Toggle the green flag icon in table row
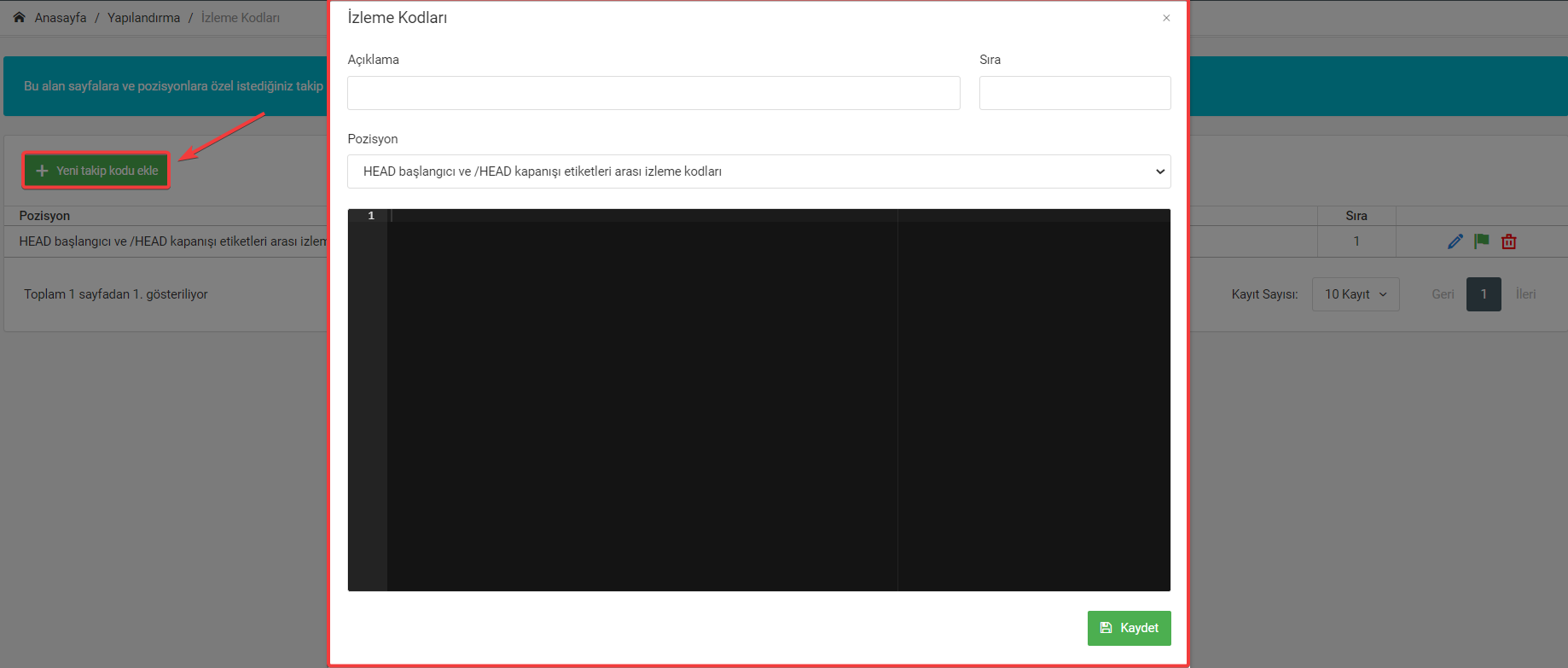This screenshot has height=668, width=1568. click(1482, 241)
